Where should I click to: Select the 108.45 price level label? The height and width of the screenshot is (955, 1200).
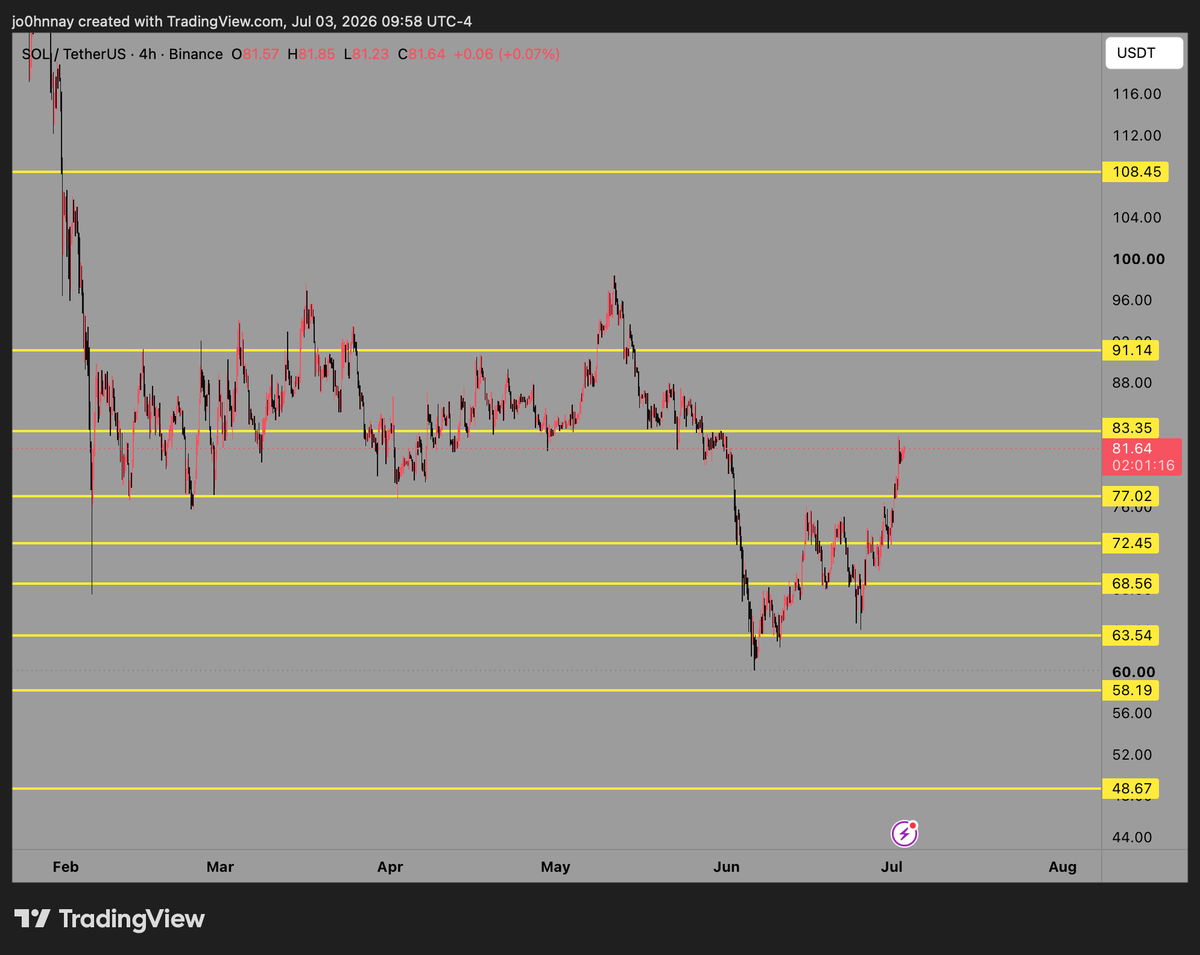pyautogui.click(x=1131, y=172)
